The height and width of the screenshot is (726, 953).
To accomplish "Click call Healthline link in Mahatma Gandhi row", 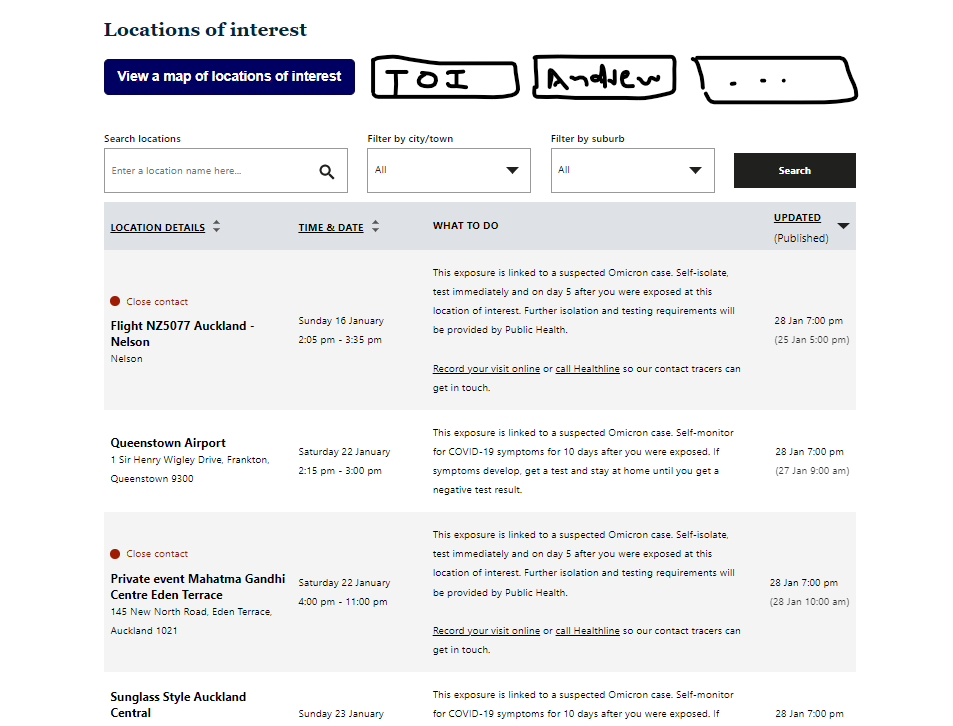I will click(x=588, y=631).
